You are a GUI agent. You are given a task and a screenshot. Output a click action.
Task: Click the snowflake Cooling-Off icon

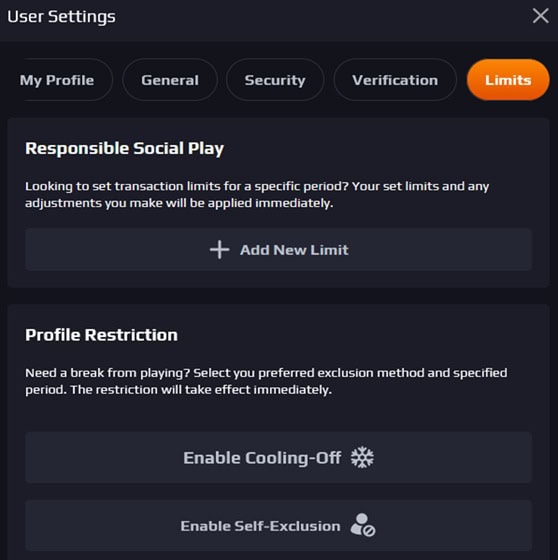[362, 457]
